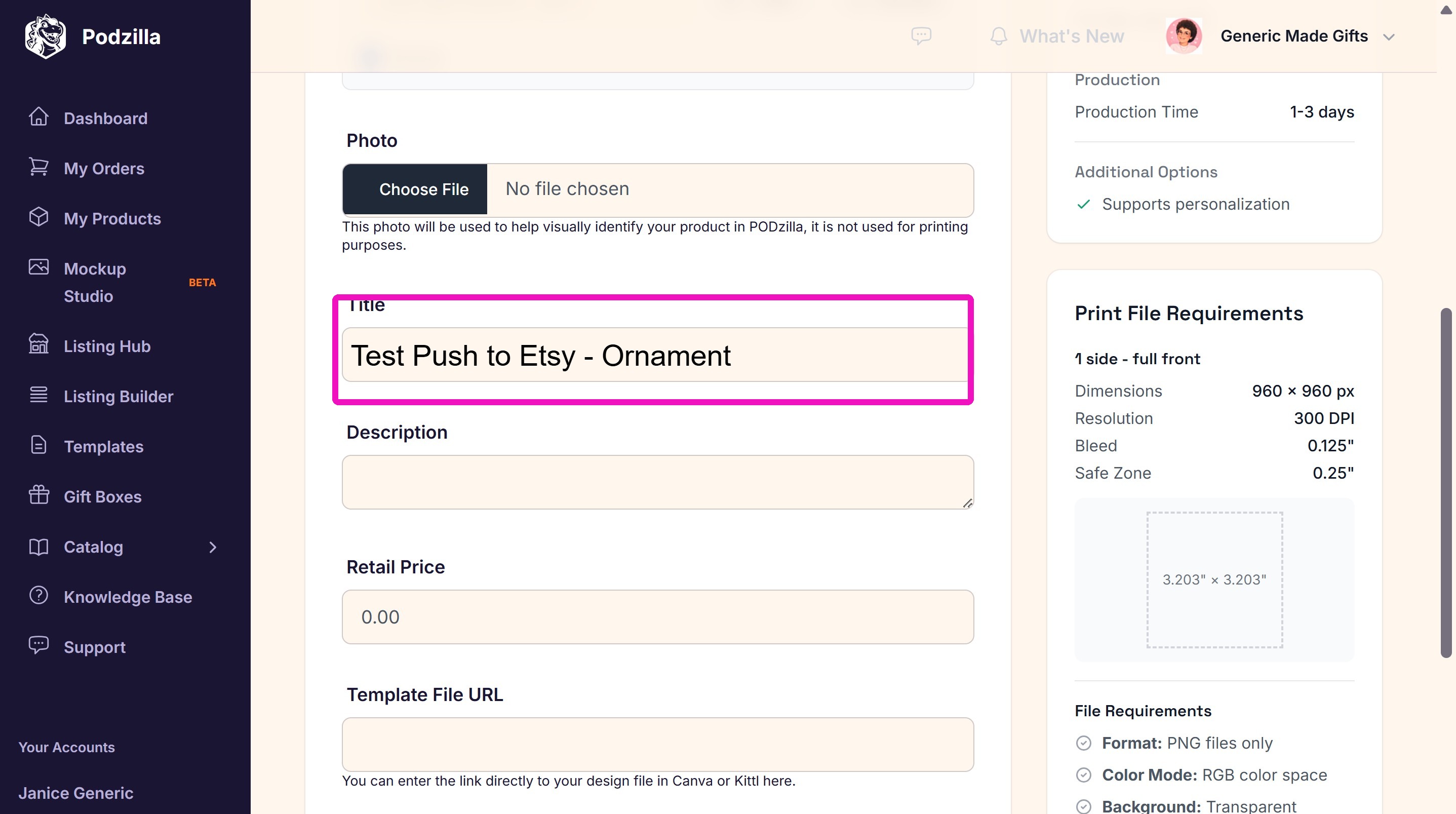
Task: Open Gift Boxes via the gift icon
Action: (38, 494)
